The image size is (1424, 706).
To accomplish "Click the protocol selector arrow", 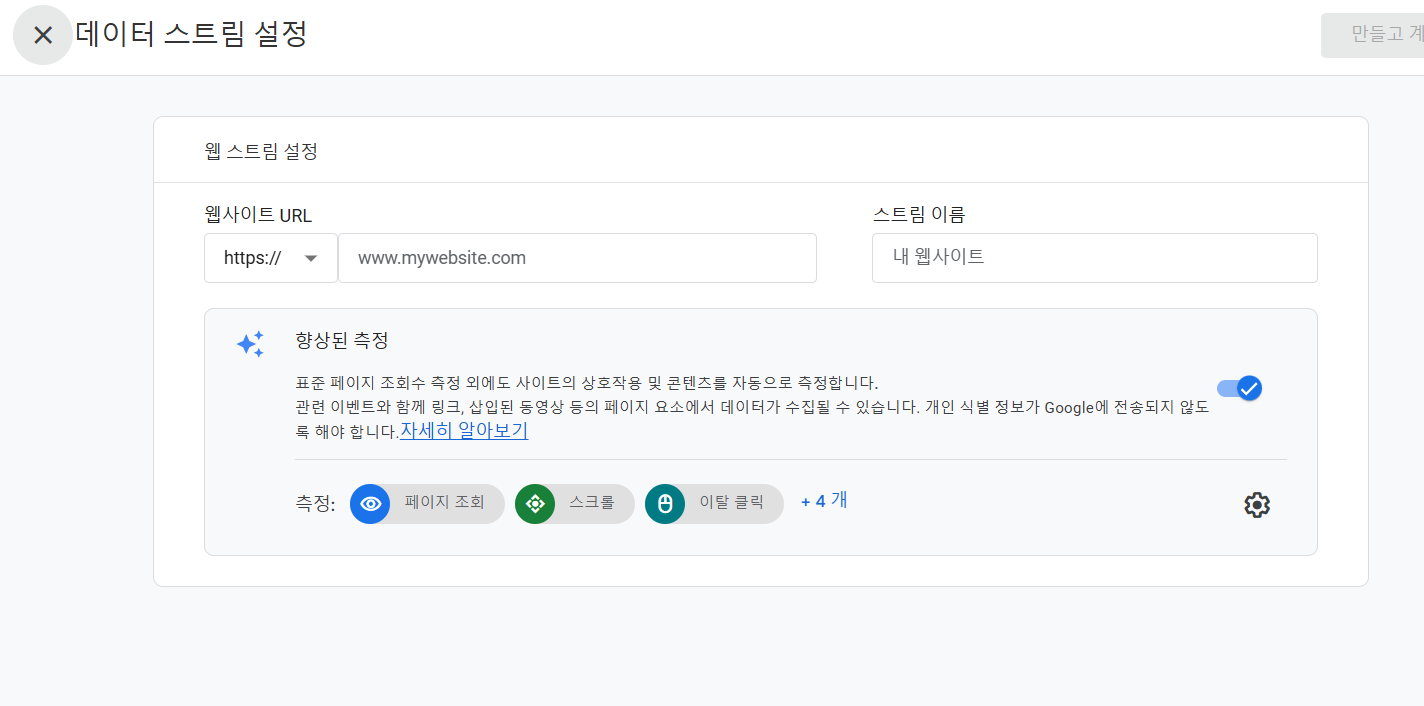I will pyautogui.click(x=311, y=257).
